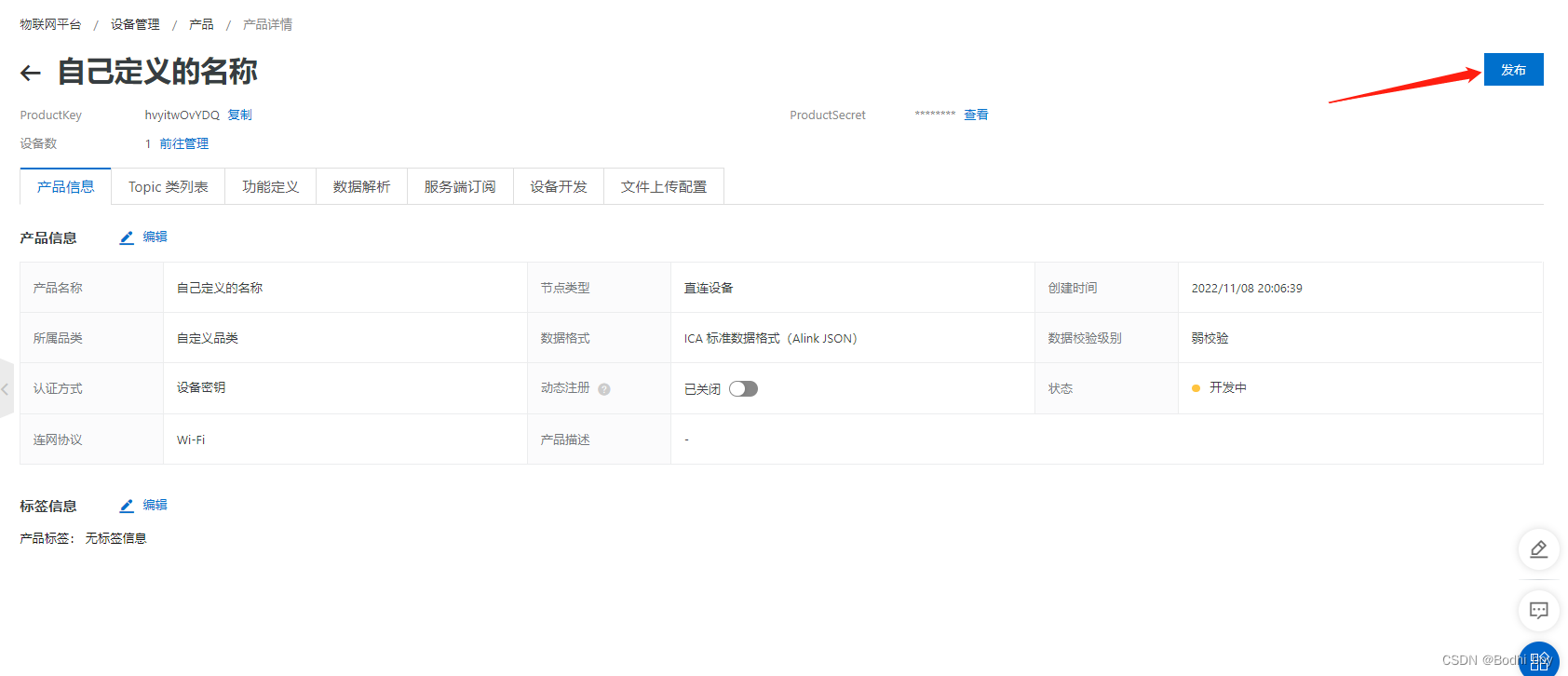Click the pencil icon beside 标签信息
Viewport: 1568px width, 676px height.
127,506
